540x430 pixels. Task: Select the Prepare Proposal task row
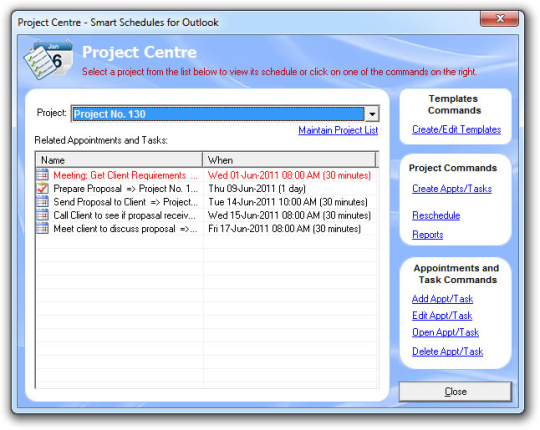[207, 189]
